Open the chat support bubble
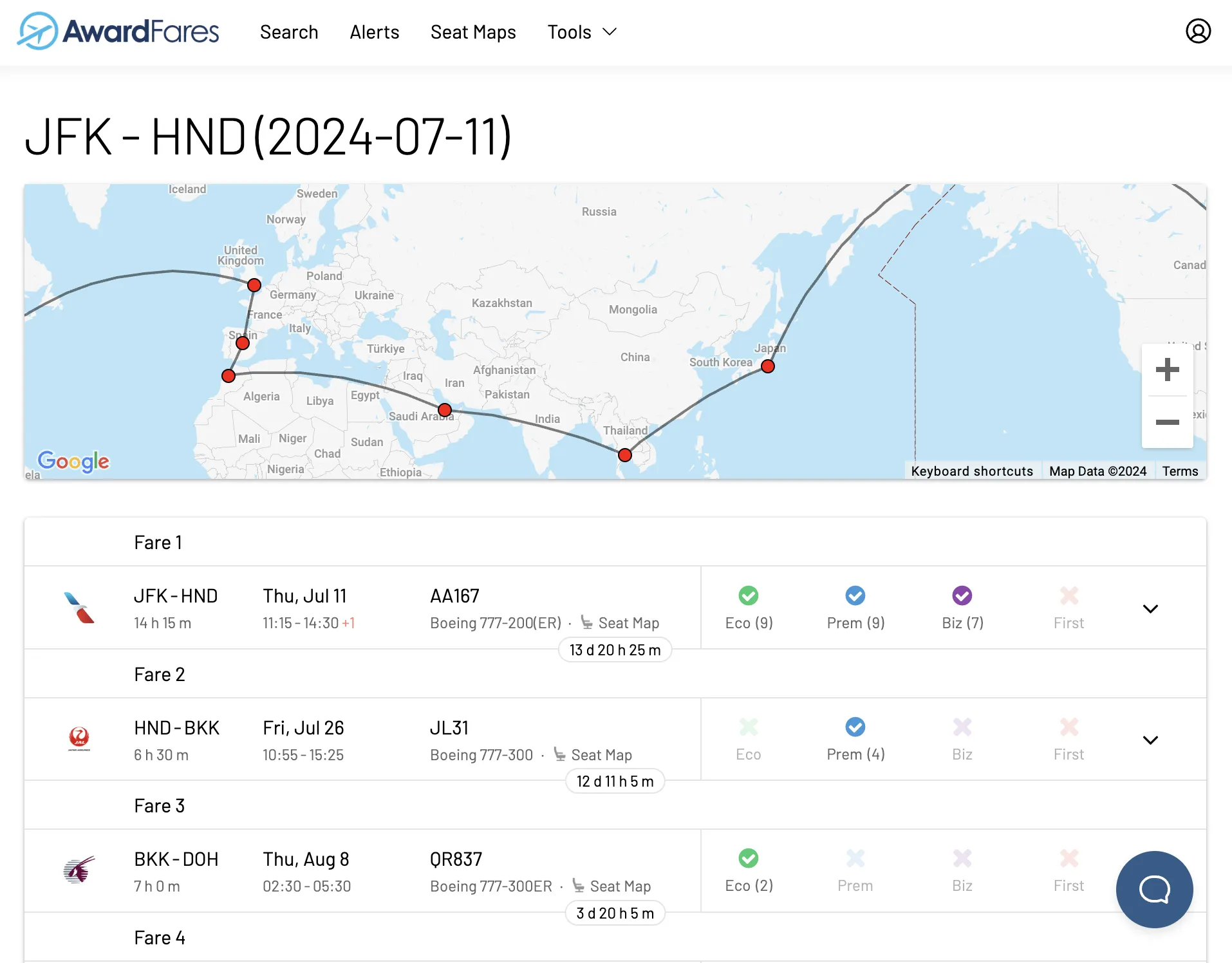 [1154, 890]
